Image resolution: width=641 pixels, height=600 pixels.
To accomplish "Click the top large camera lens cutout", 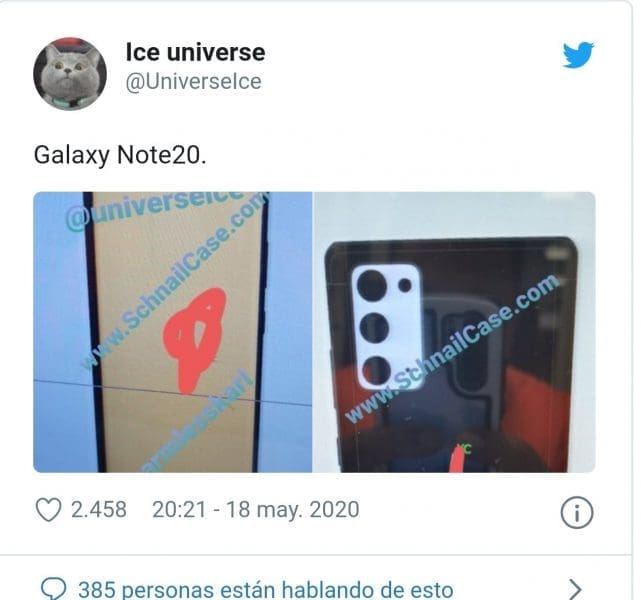I will 372,286.
